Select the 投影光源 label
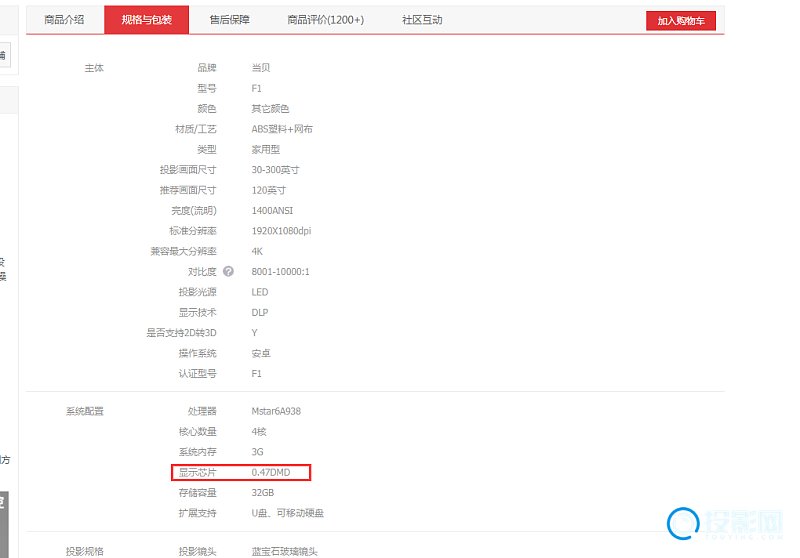 [197, 292]
